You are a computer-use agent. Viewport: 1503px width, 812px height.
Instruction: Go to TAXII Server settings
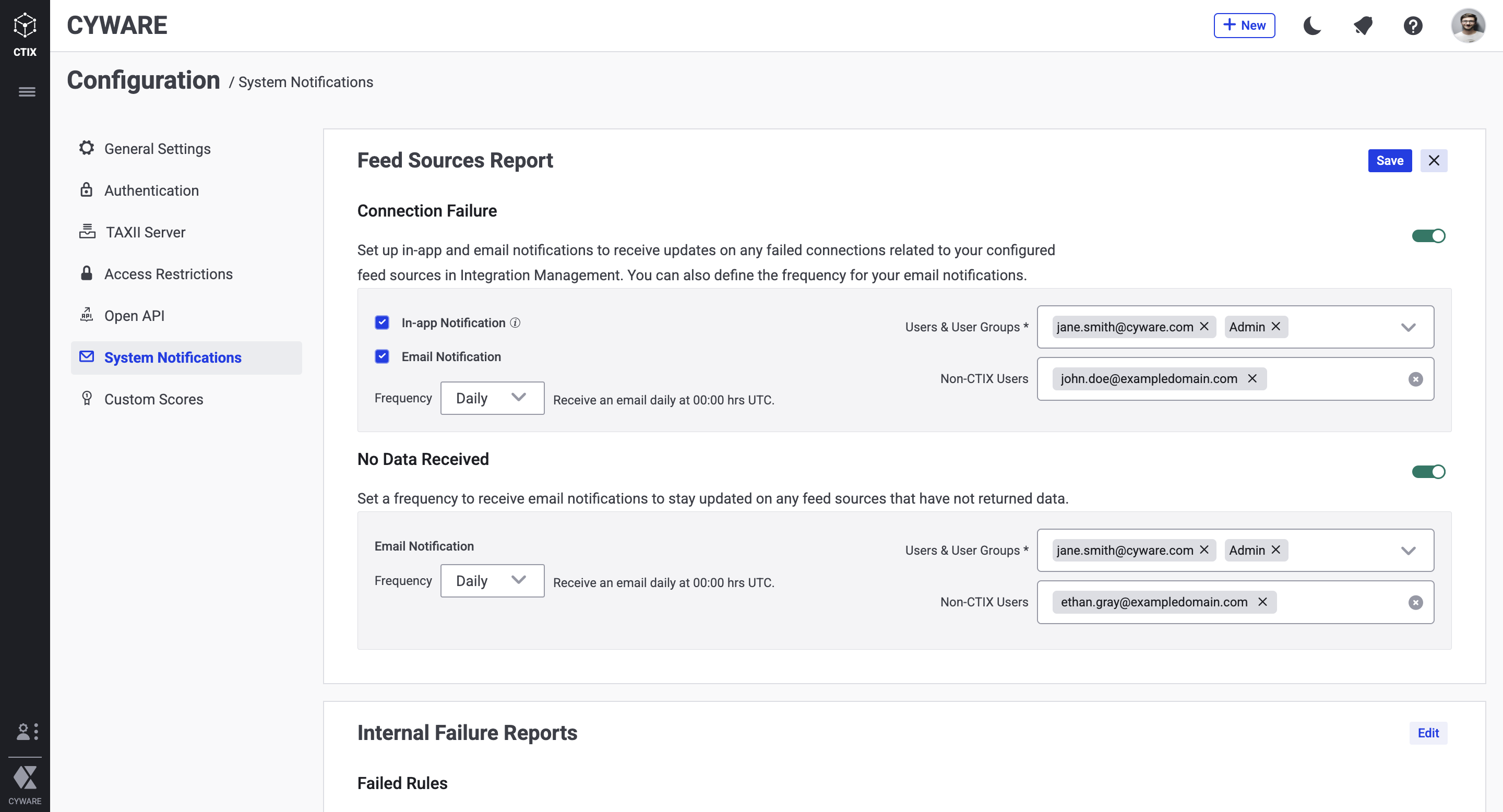pos(145,232)
